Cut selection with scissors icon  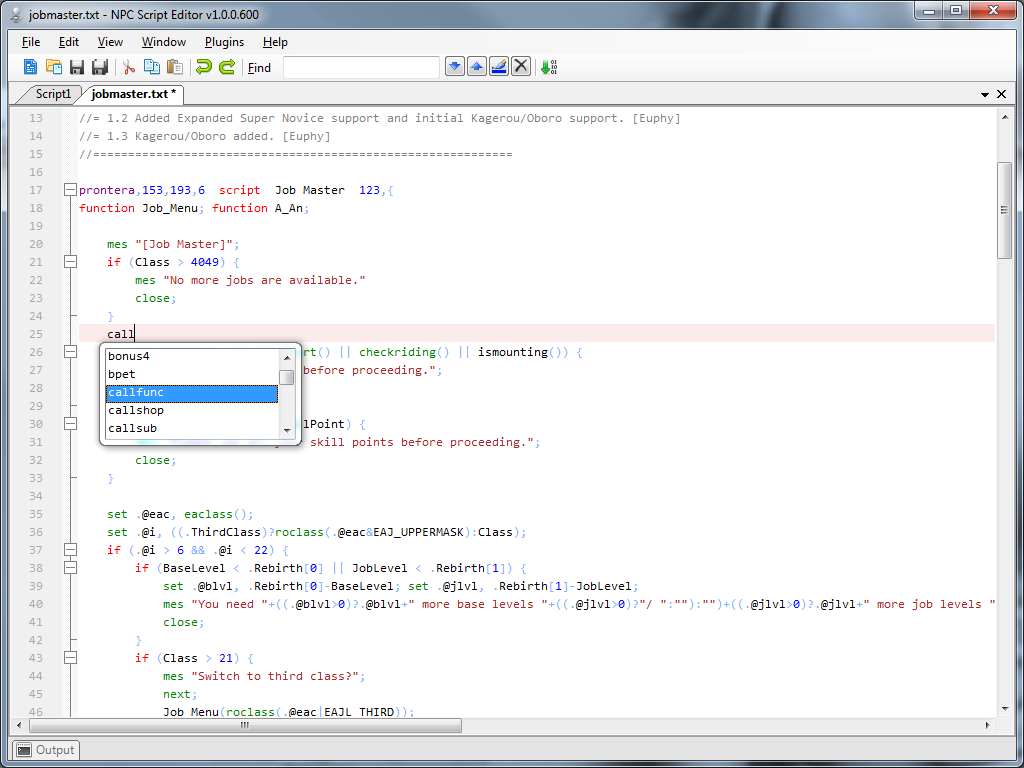tap(129, 67)
